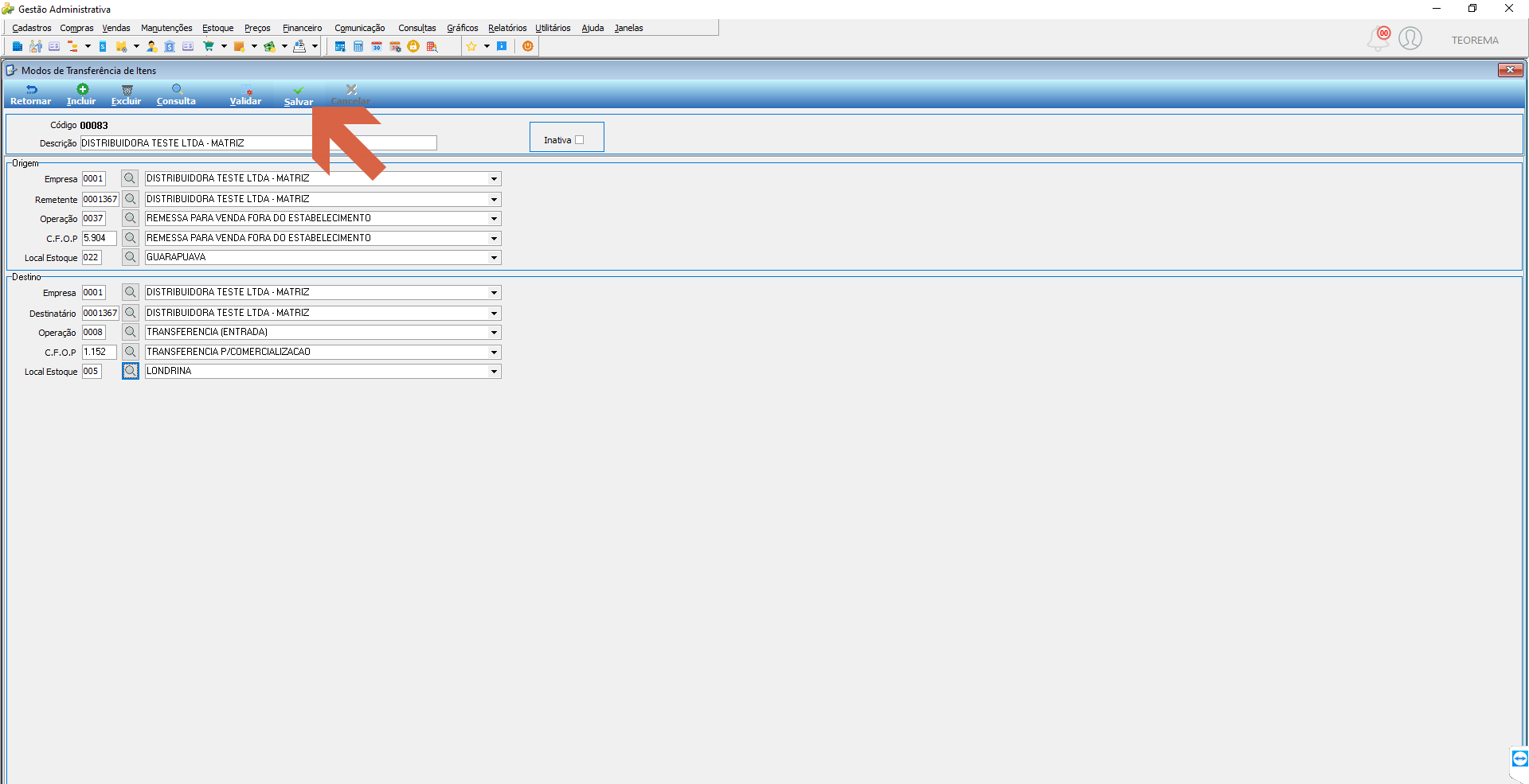1529x784 pixels.
Task: Click the calendar with gear toolbar icon
Action: pos(395,46)
